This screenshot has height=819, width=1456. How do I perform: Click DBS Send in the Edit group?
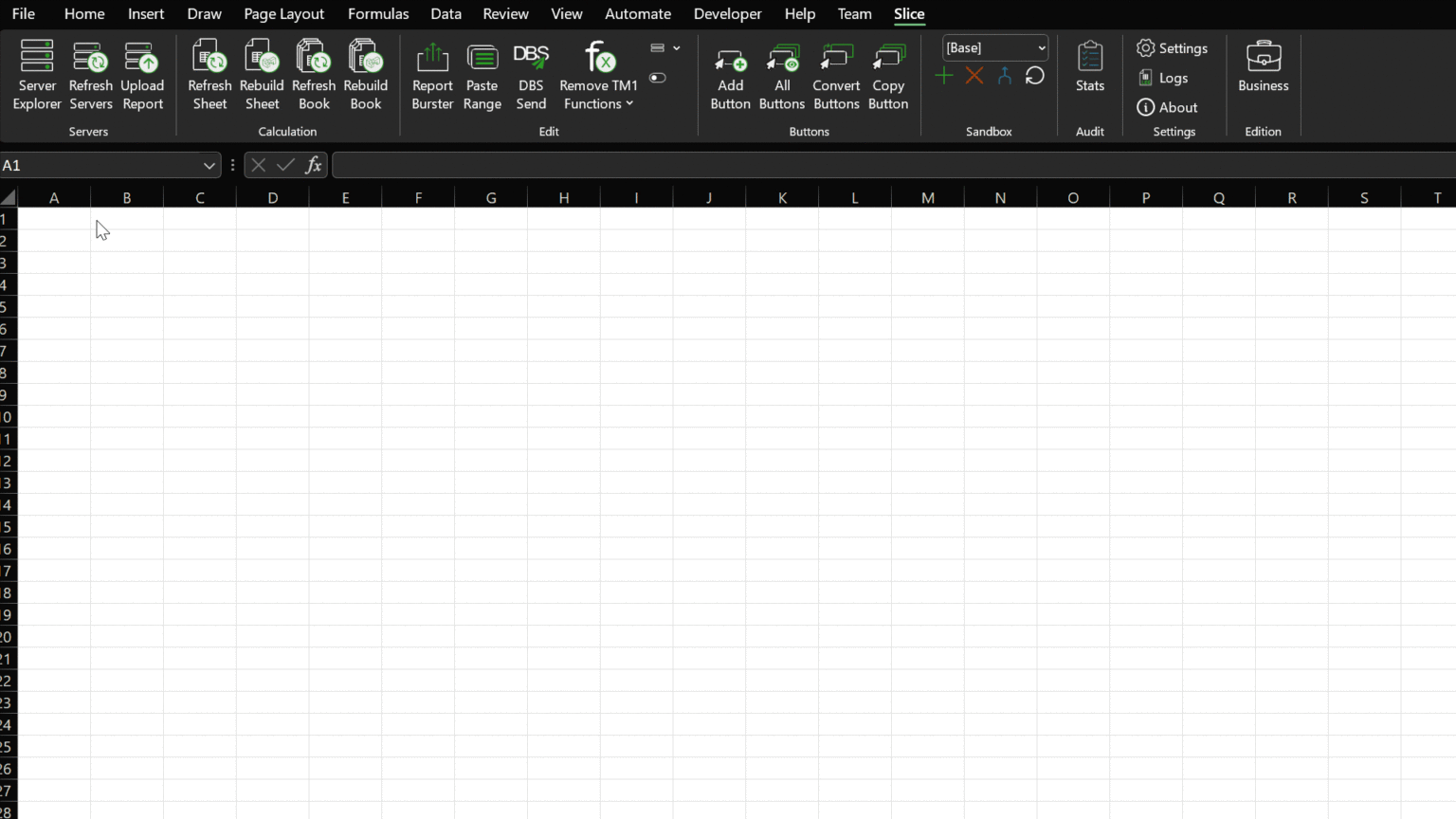531,74
